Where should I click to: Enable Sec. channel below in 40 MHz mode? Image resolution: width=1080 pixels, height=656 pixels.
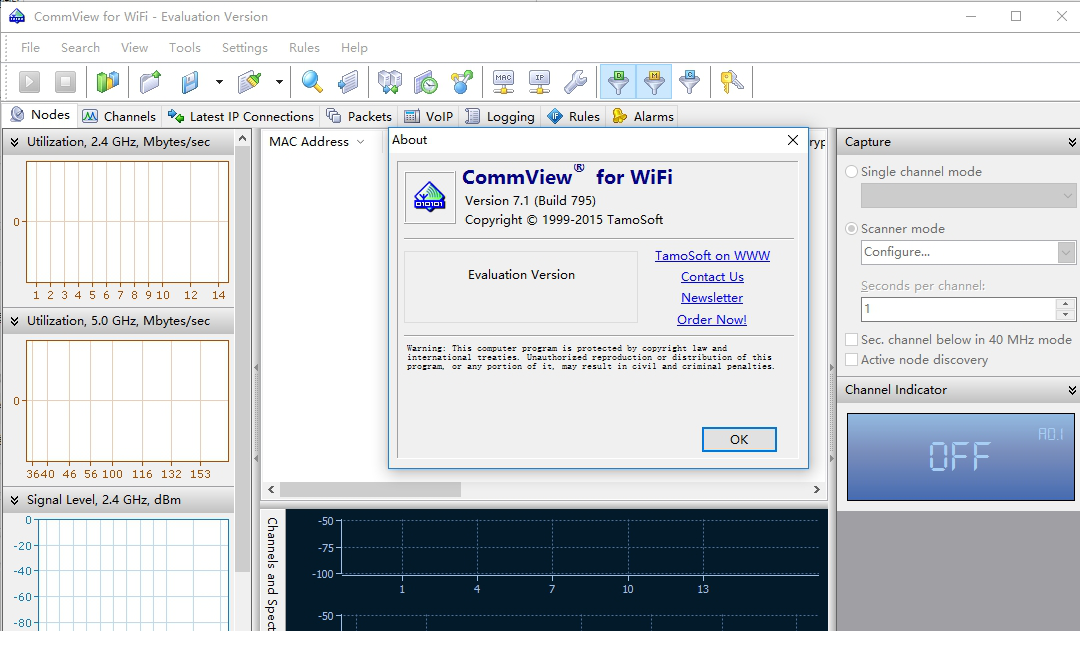click(851, 340)
